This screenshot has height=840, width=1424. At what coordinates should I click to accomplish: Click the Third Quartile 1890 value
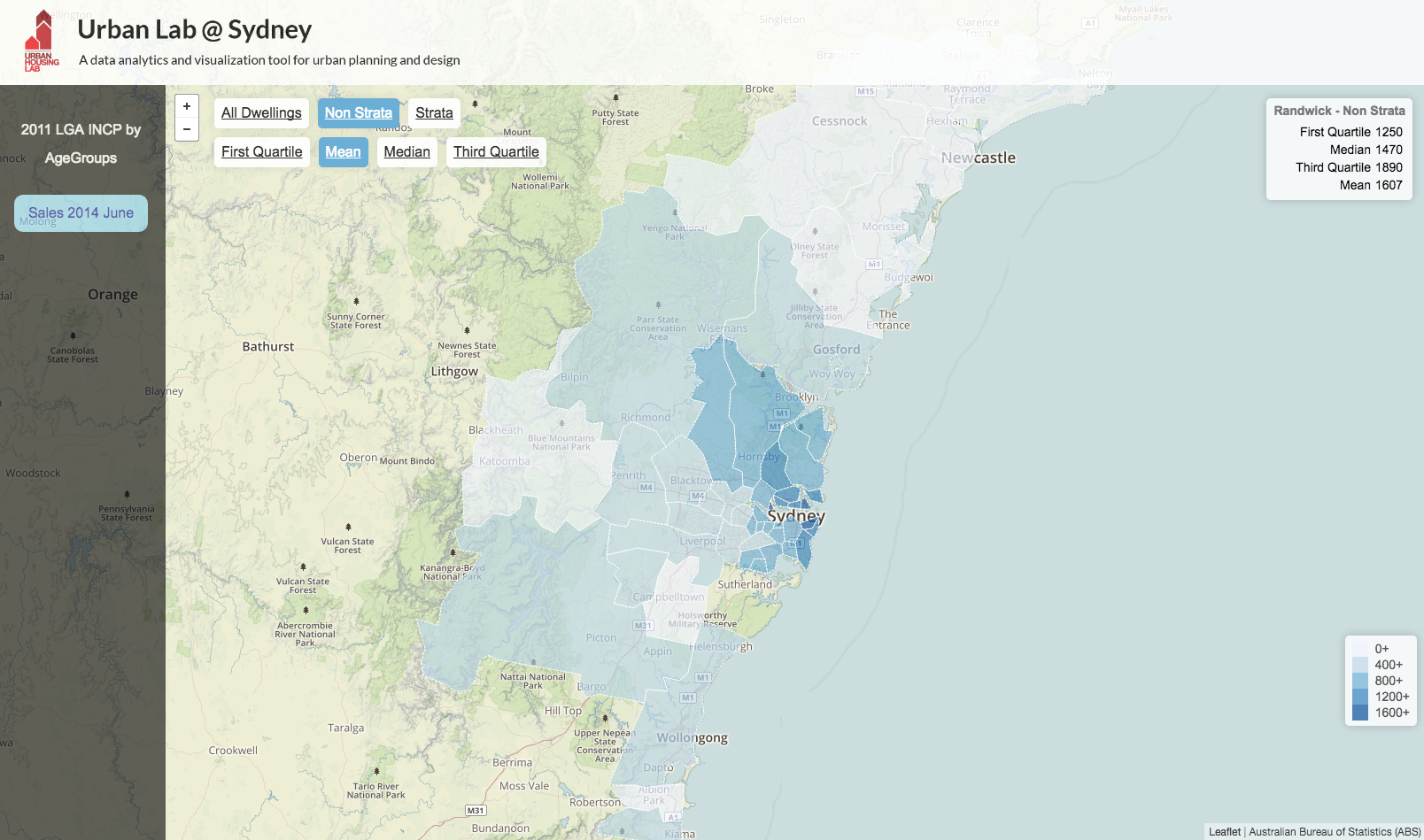1350,167
